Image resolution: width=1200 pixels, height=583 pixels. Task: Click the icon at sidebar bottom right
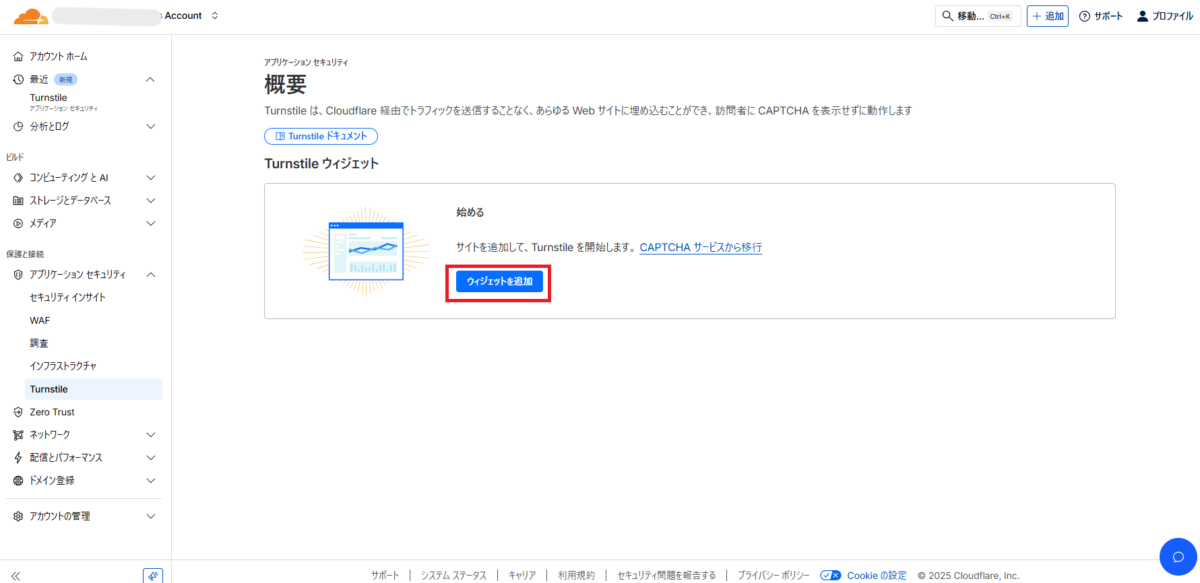coord(152,575)
